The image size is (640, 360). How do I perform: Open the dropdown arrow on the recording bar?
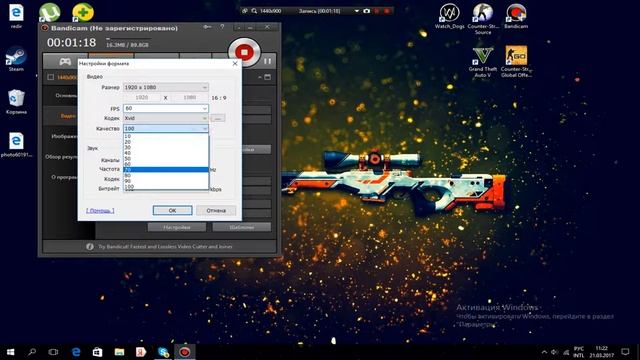[357, 11]
